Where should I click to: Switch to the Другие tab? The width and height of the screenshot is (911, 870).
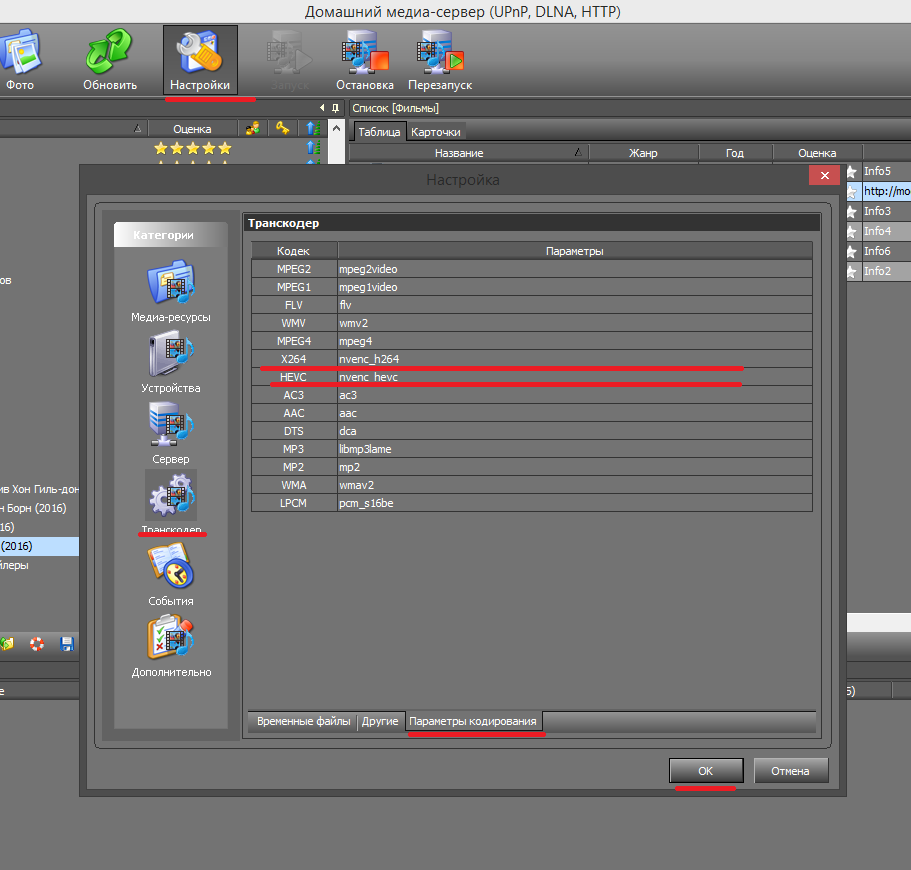point(380,721)
